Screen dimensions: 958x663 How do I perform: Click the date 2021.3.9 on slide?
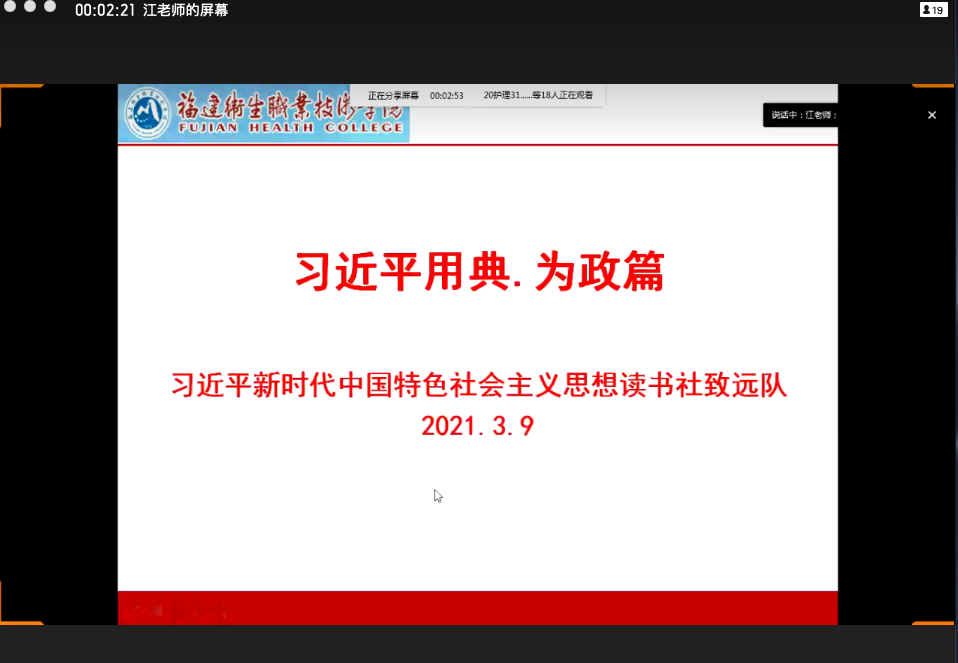click(478, 426)
